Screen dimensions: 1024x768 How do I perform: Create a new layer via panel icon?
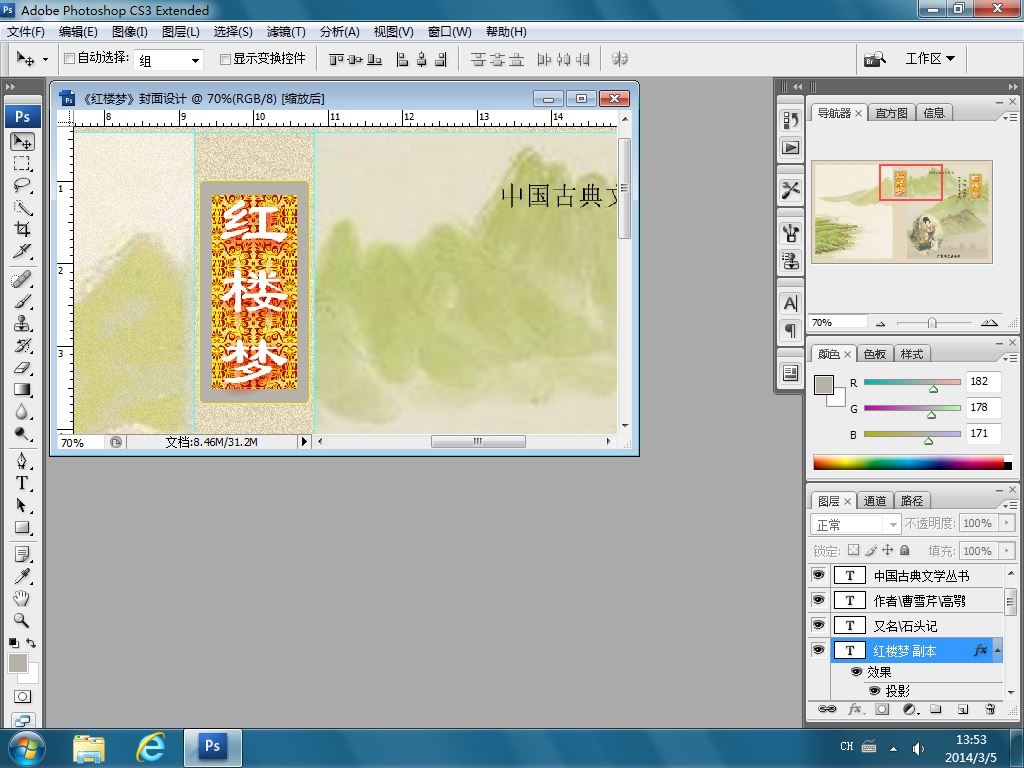coord(963,709)
